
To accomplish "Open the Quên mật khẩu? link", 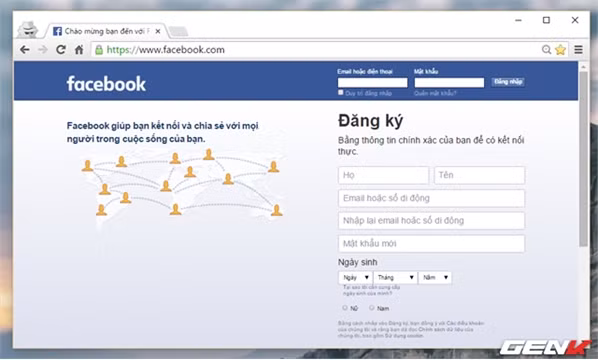I will 435,93.
